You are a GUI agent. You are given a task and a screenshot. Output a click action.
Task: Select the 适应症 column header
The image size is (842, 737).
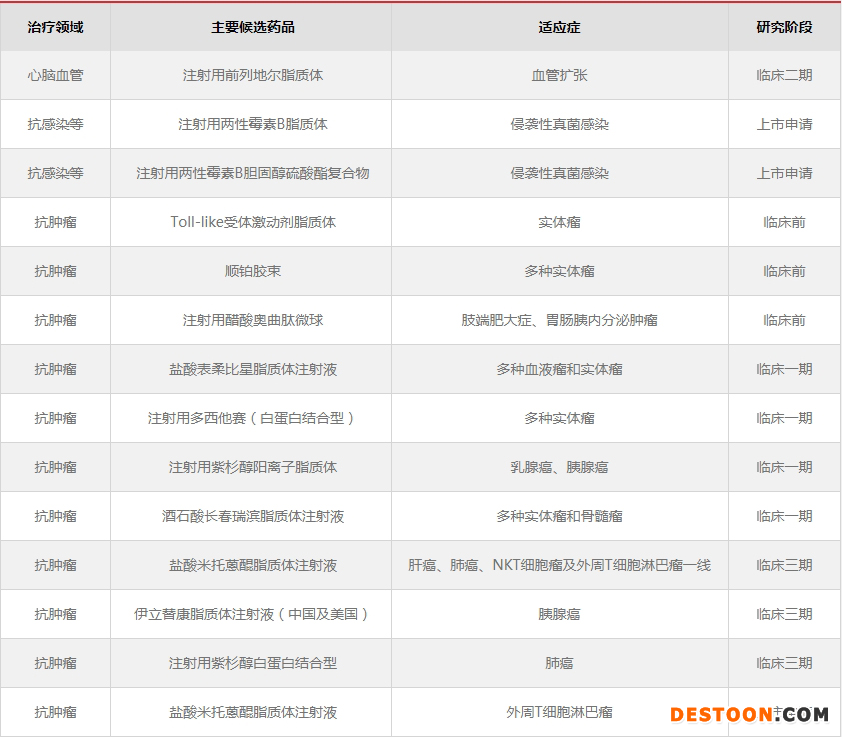(559, 27)
